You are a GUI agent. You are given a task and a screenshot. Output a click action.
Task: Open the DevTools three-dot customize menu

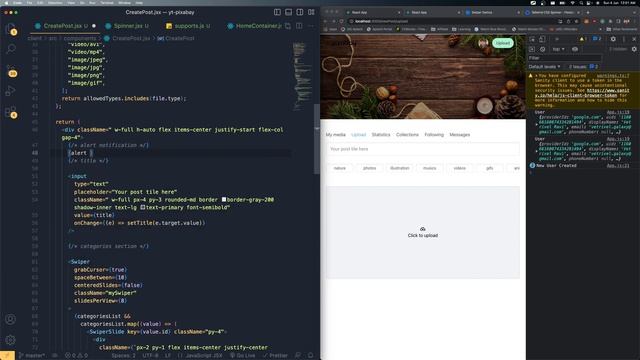(624, 39)
